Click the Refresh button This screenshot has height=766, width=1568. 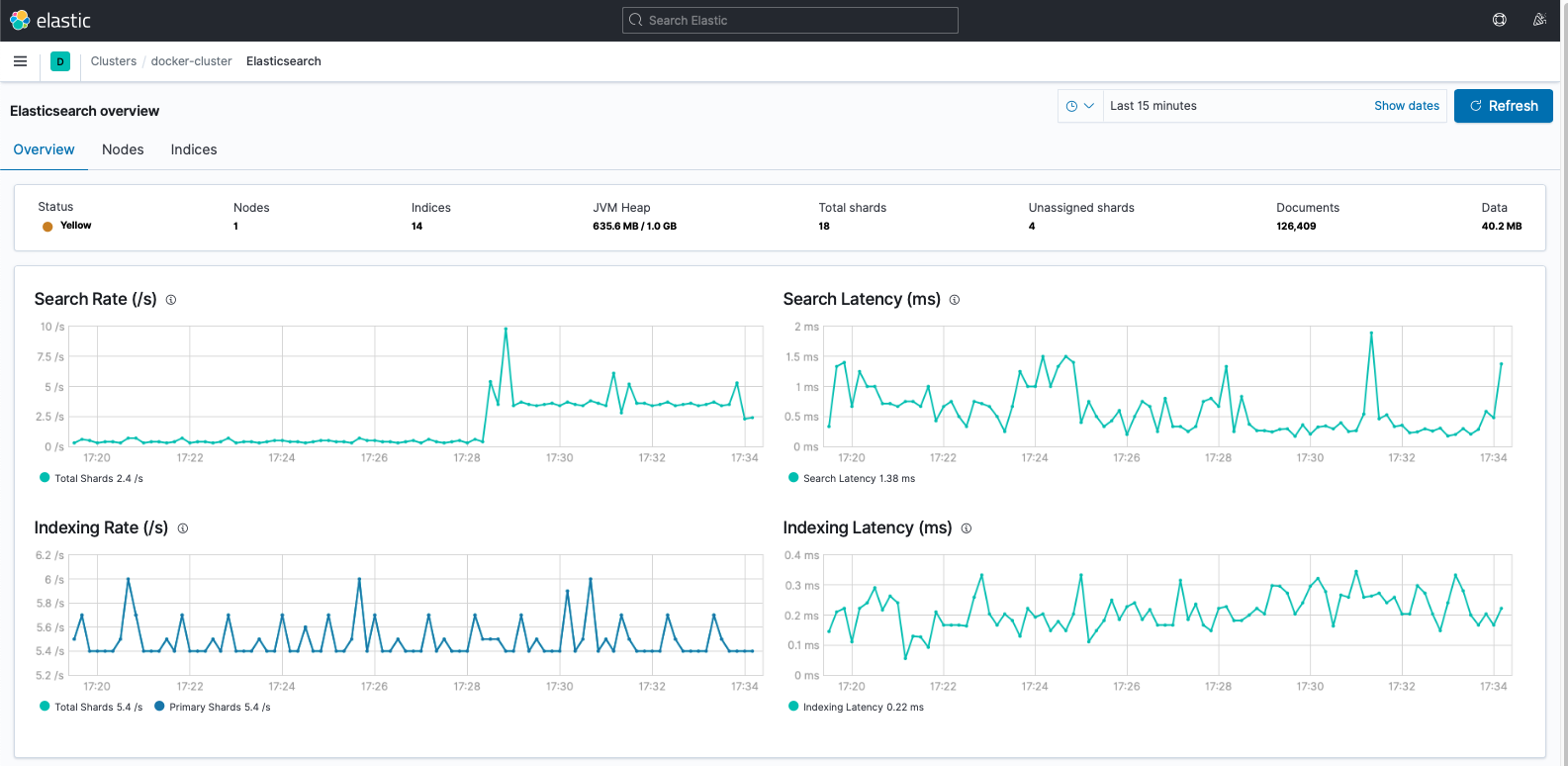(x=1504, y=106)
